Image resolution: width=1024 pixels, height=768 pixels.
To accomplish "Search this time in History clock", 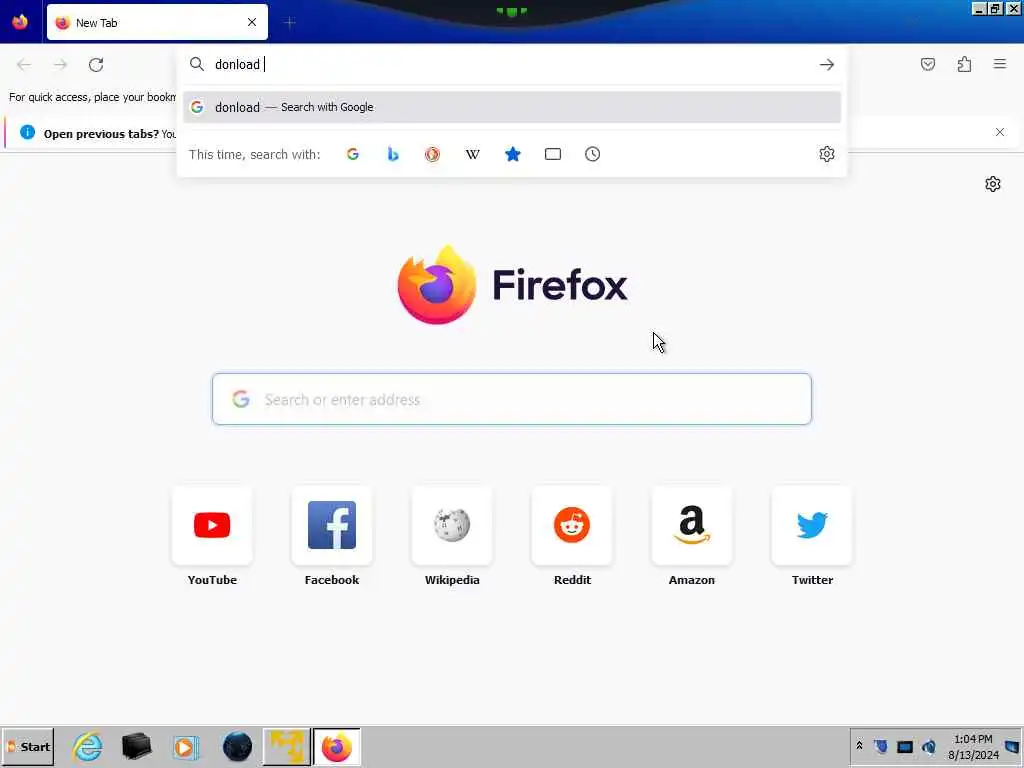I will coord(592,154).
